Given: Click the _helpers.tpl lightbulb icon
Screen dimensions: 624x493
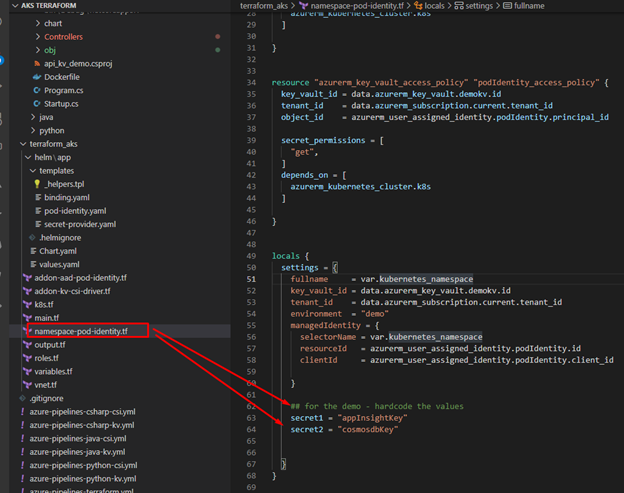Looking at the screenshot, I should [37, 184].
